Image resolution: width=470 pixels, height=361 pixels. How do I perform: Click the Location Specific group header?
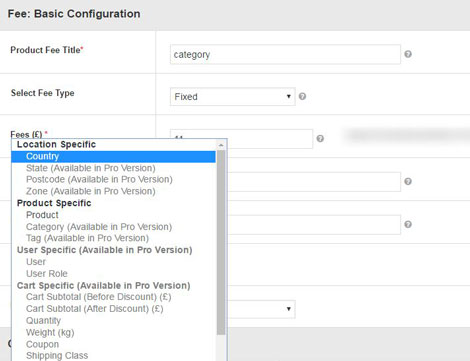(x=56, y=144)
